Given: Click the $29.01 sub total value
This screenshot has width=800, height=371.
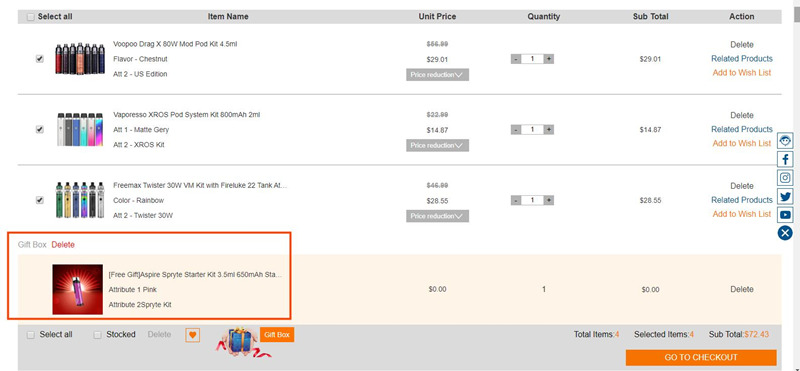Looking at the screenshot, I should (x=650, y=59).
